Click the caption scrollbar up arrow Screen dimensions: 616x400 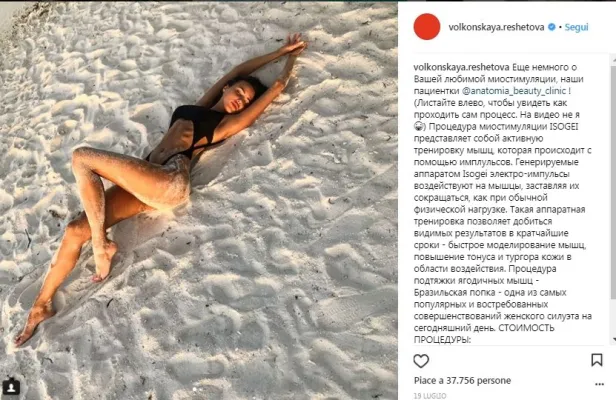[614, 60]
